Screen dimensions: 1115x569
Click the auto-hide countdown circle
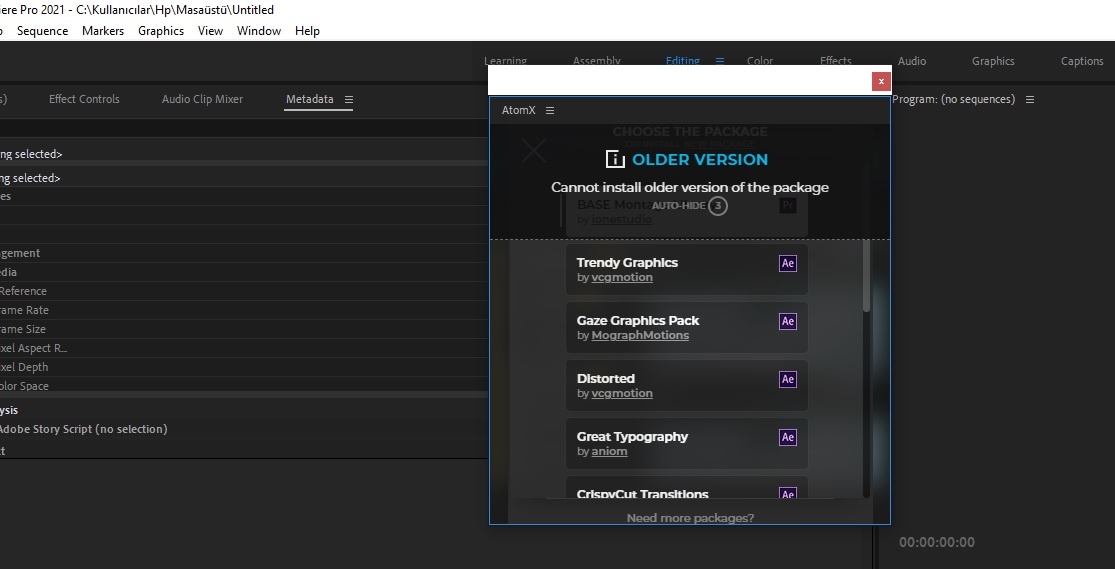(717, 206)
